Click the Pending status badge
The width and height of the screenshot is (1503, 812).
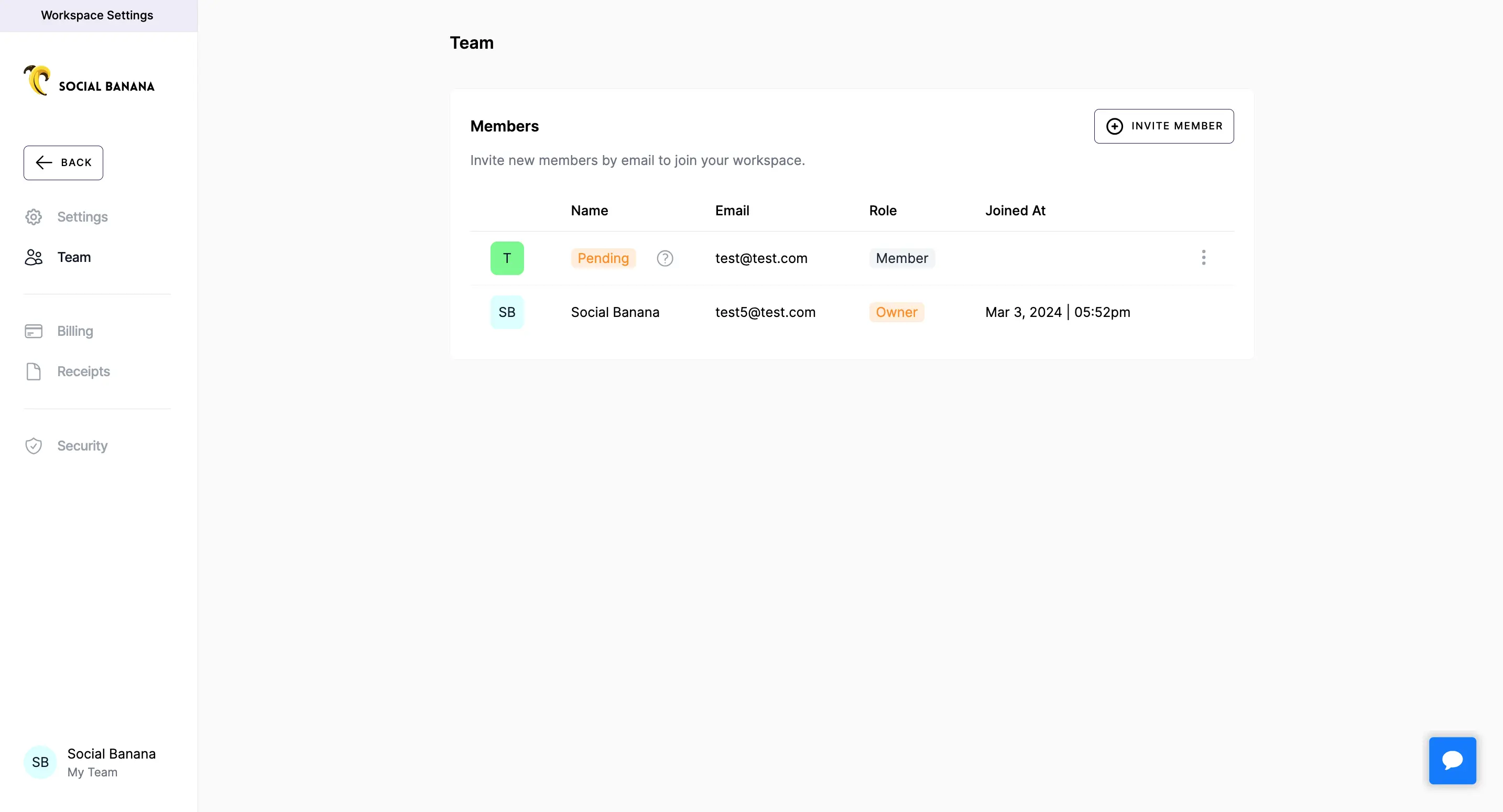(x=603, y=258)
